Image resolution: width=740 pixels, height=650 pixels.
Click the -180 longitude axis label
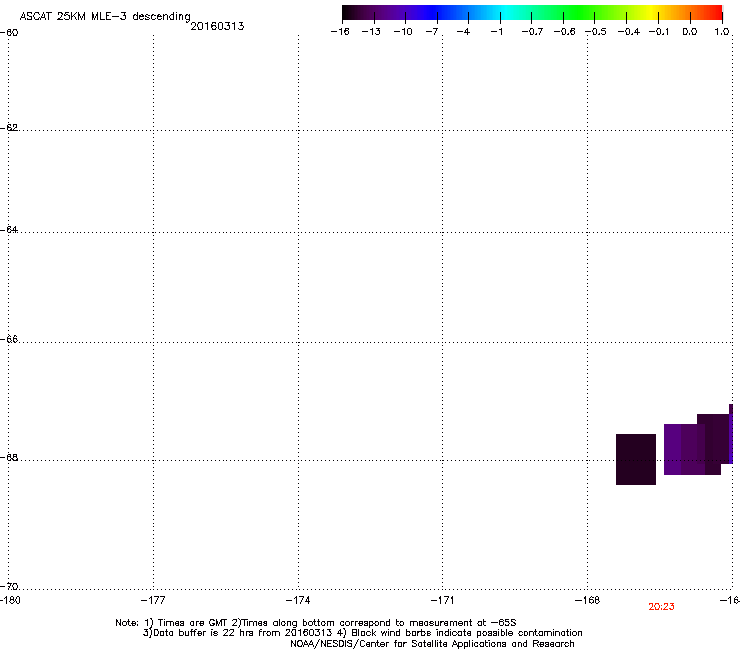coord(10,600)
